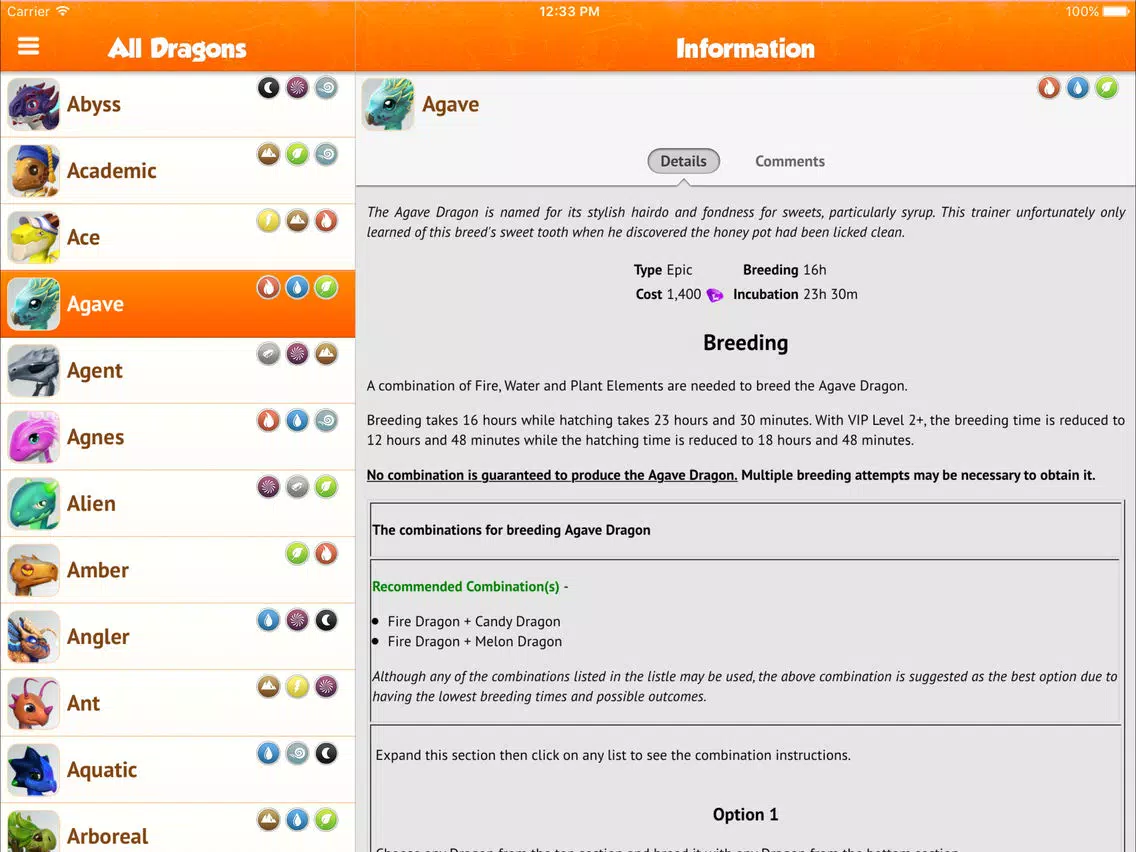Screen dimensions: 1136x852
Task: Click the moon icon on Aquatic row
Action: [x=326, y=754]
